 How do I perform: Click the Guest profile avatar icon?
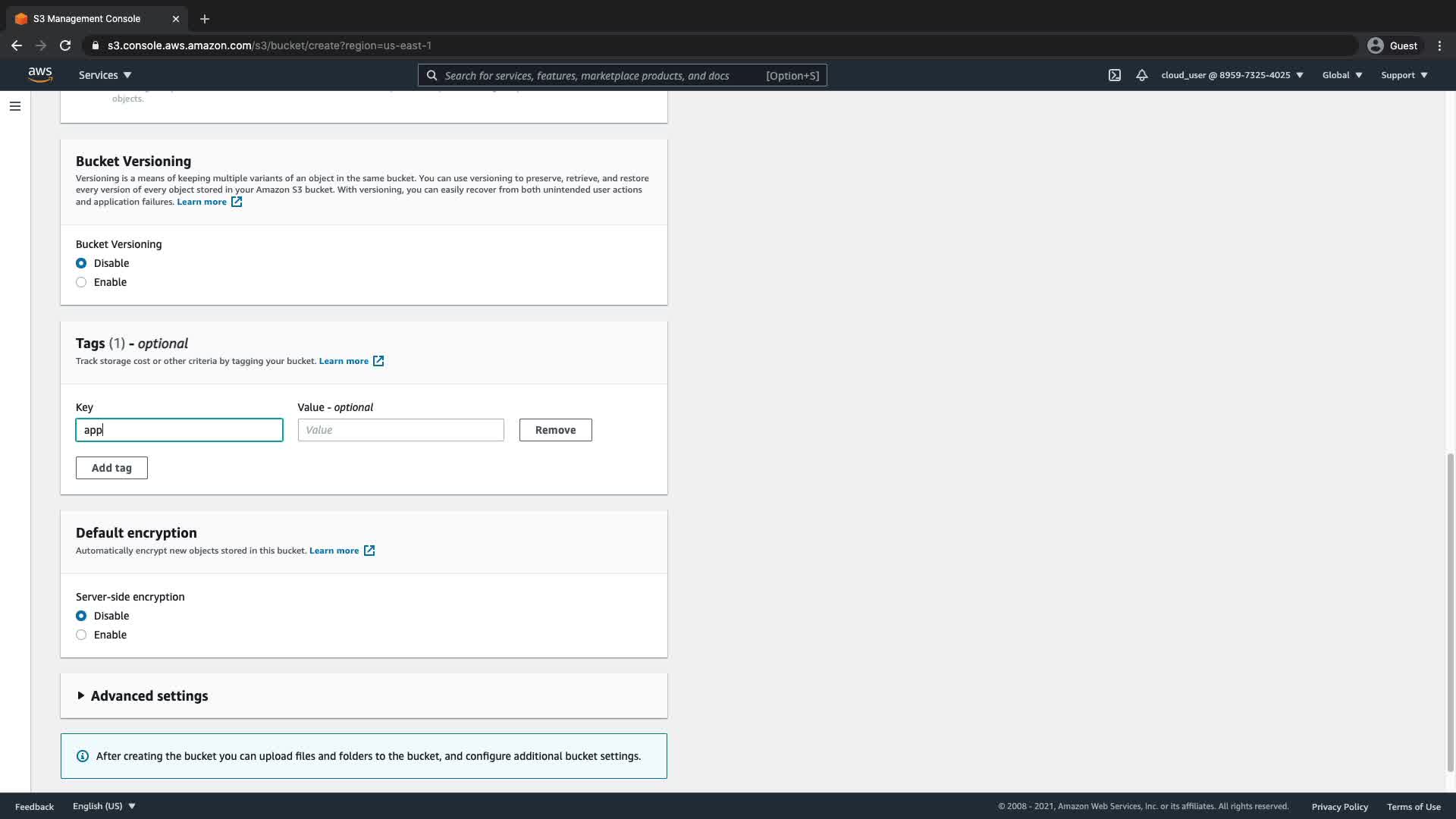coord(1375,45)
